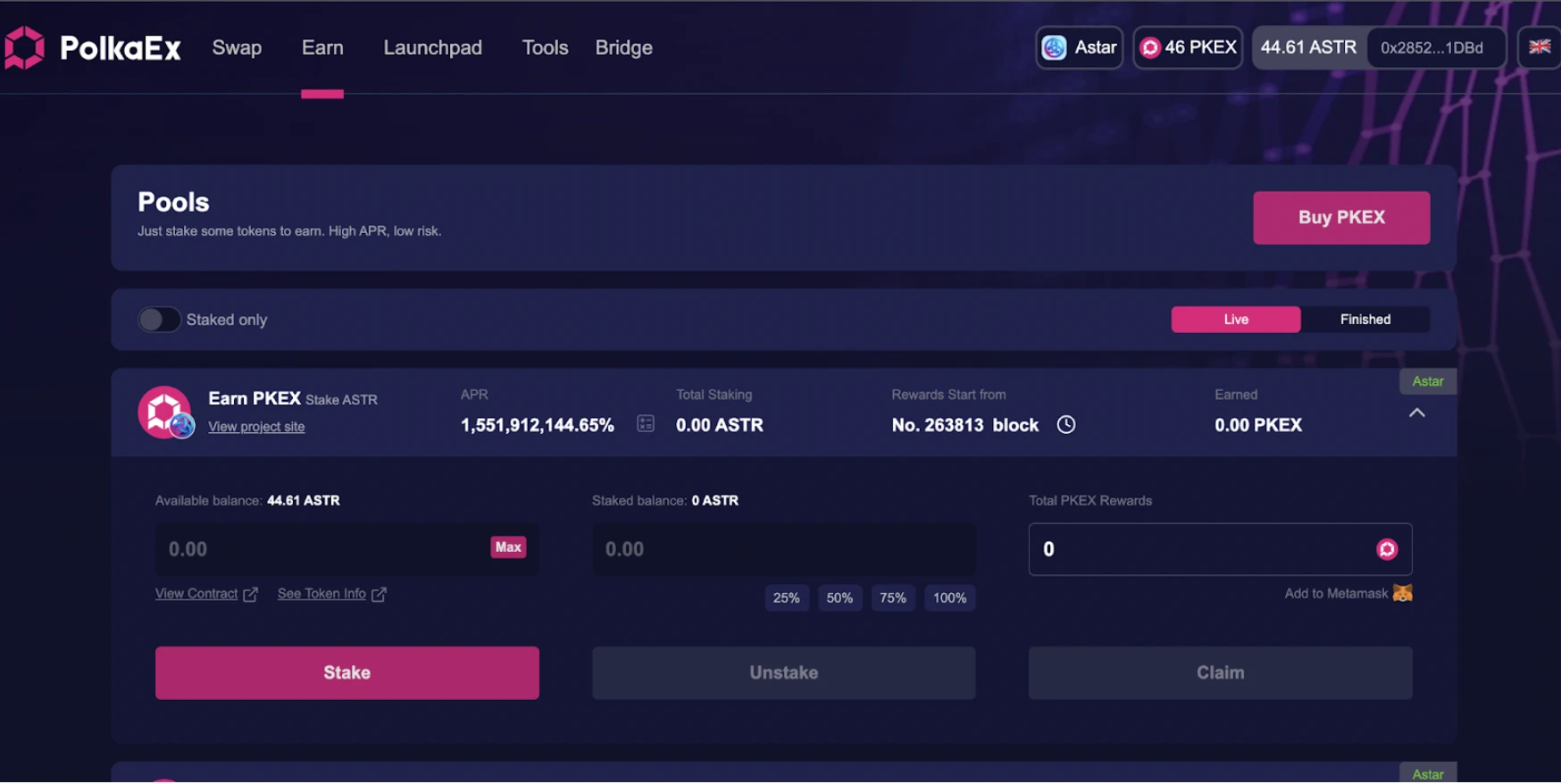Viewport: 1561px width, 784px height.
Task: Collapse the Earn PKEX pool details
Action: tap(1417, 413)
